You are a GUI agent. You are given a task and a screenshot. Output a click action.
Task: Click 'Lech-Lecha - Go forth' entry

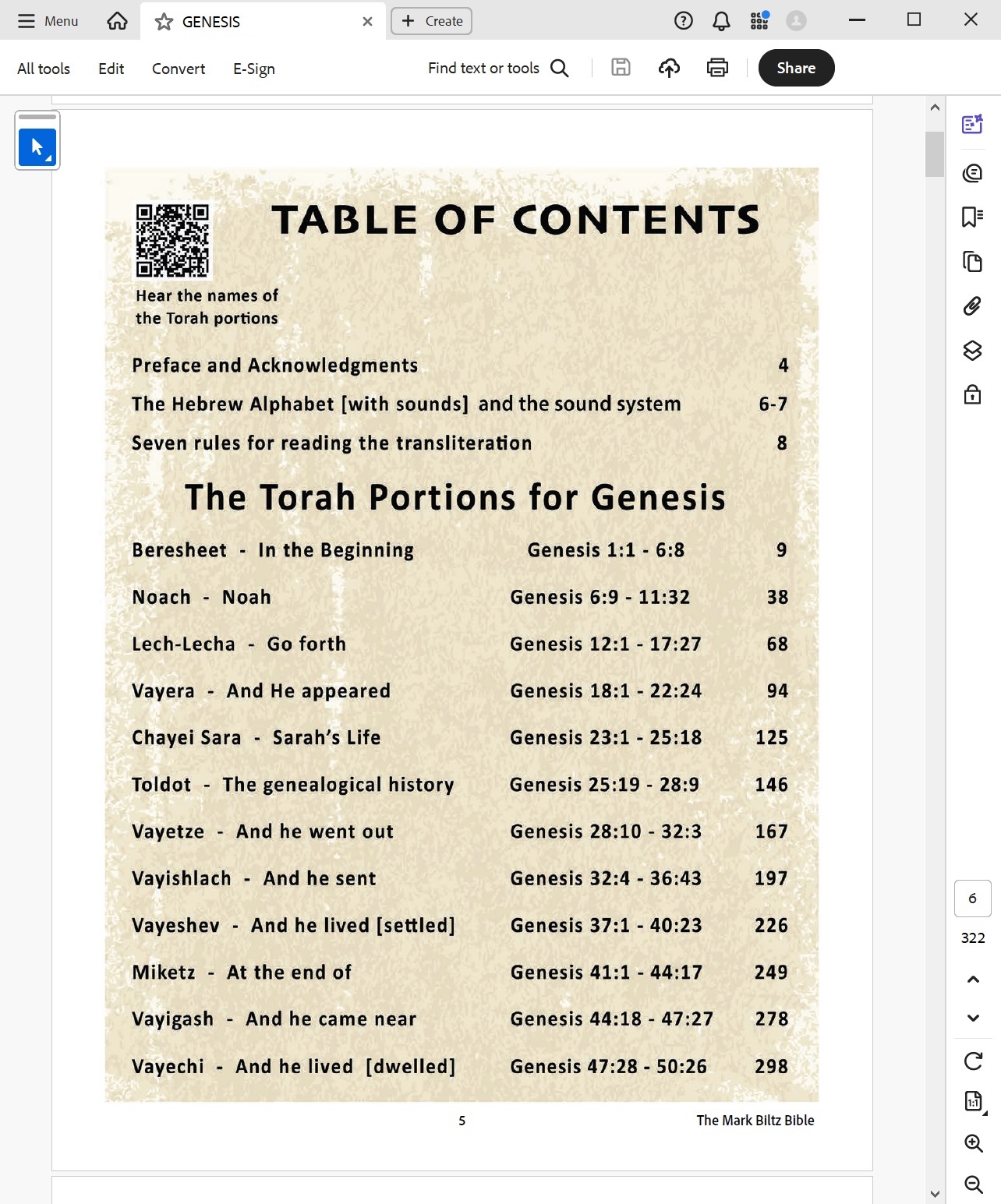239,644
